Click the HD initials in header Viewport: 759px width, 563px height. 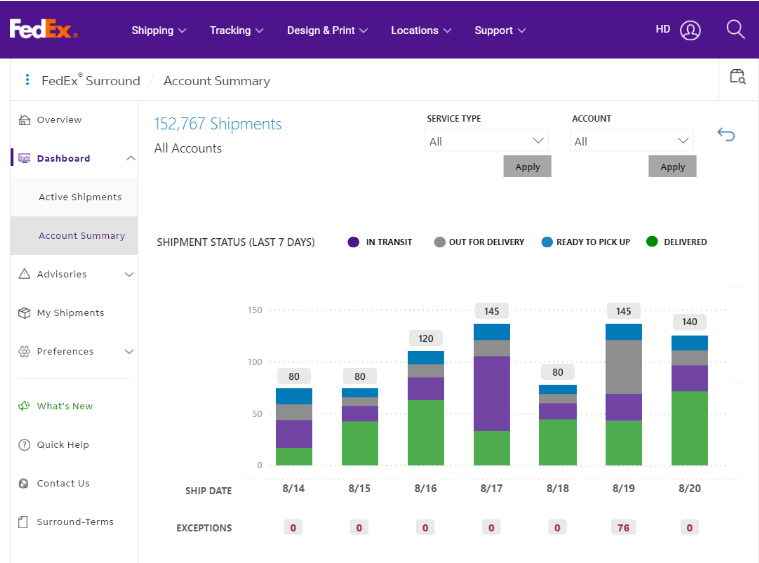(x=663, y=29)
